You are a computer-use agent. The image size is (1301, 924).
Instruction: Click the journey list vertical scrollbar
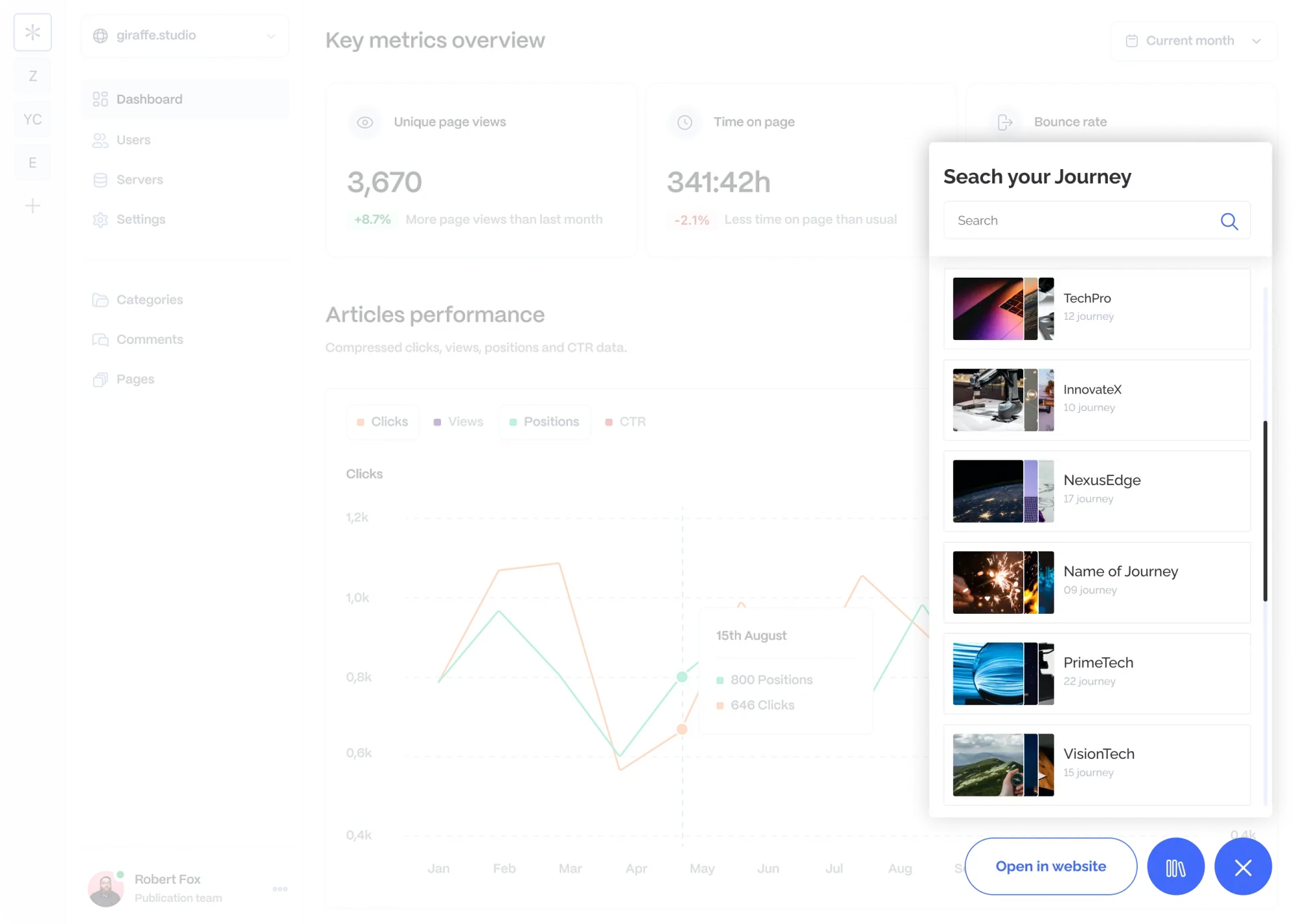point(1265,511)
